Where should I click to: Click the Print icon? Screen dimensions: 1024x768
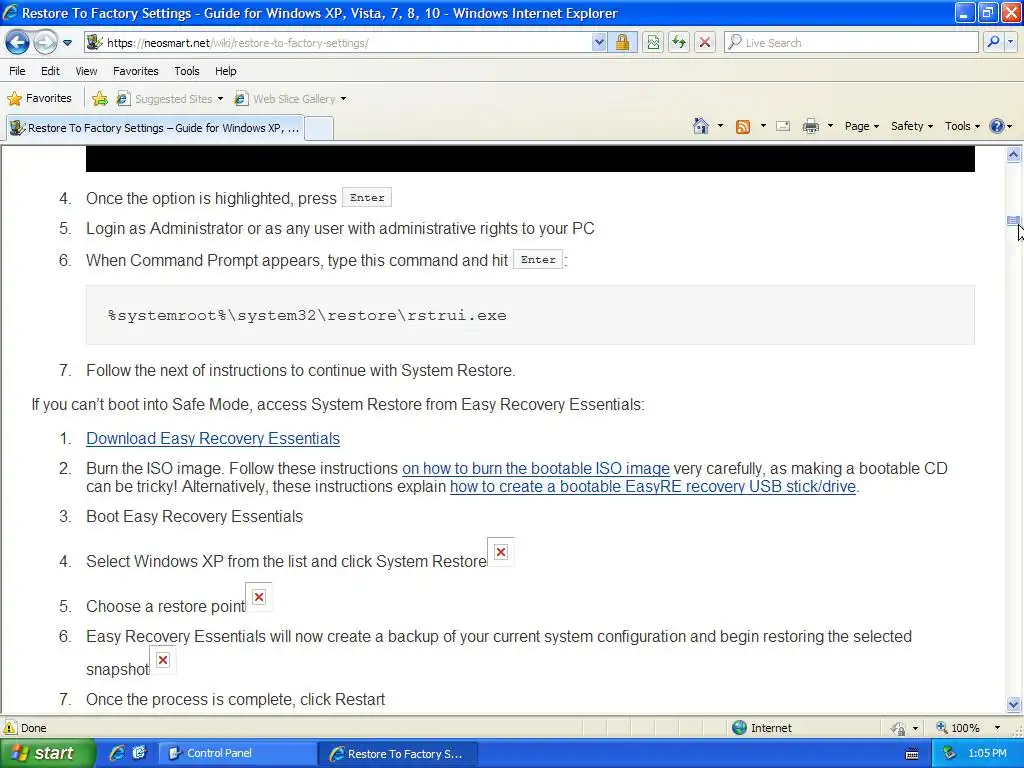pyautogui.click(x=810, y=127)
